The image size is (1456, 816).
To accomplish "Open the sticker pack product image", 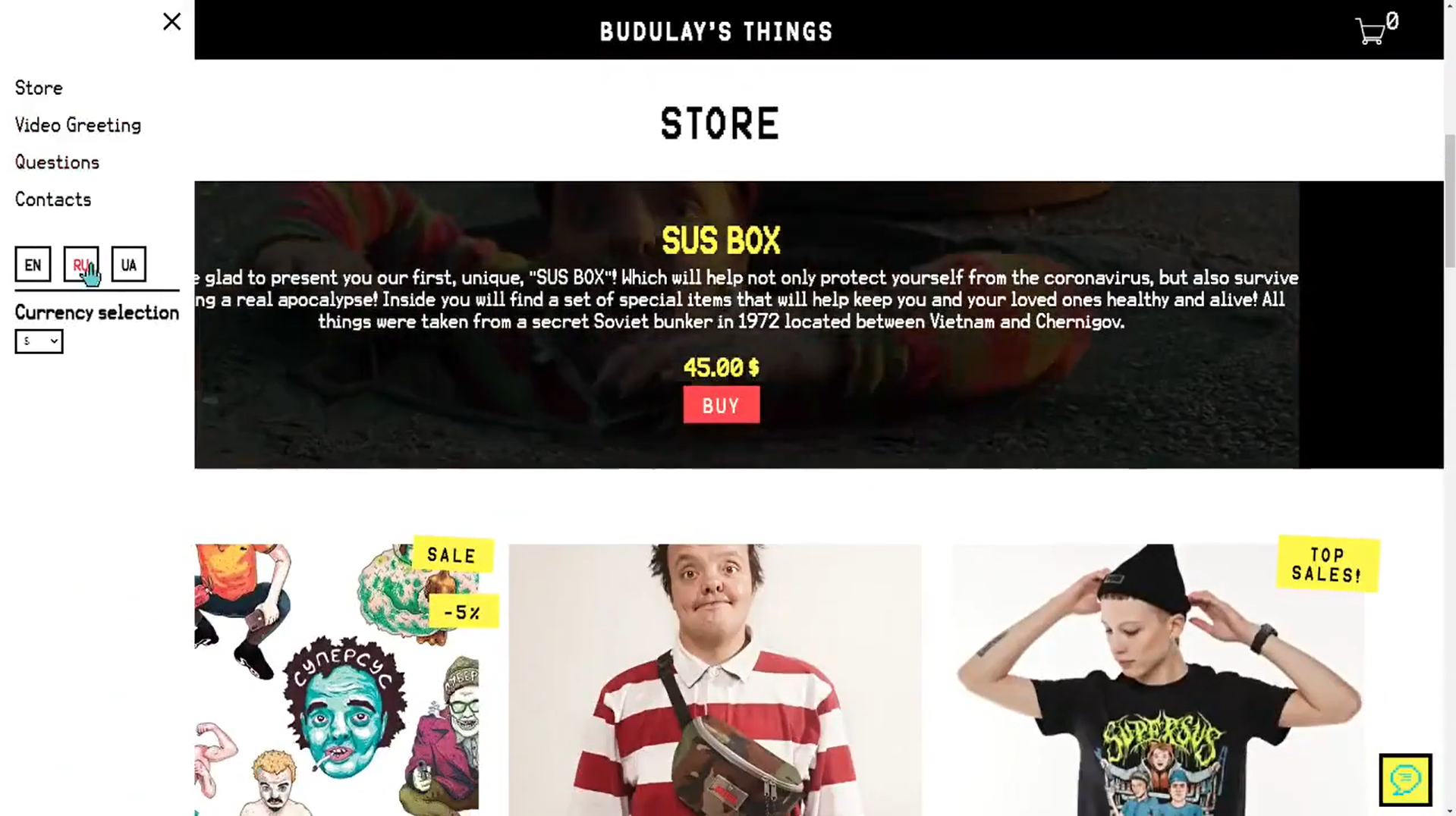I will [336, 679].
